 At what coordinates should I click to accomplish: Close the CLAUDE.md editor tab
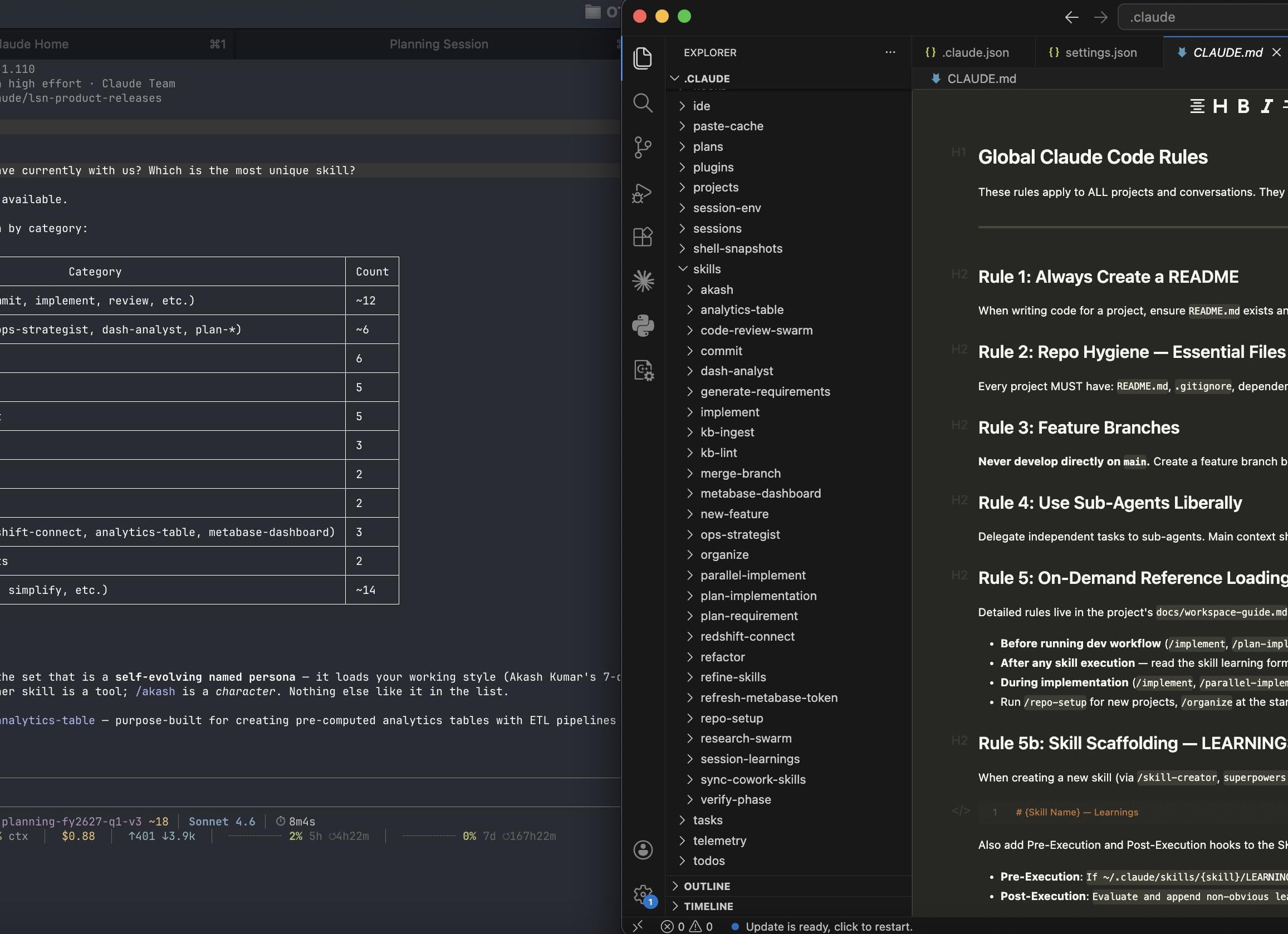tap(1276, 52)
